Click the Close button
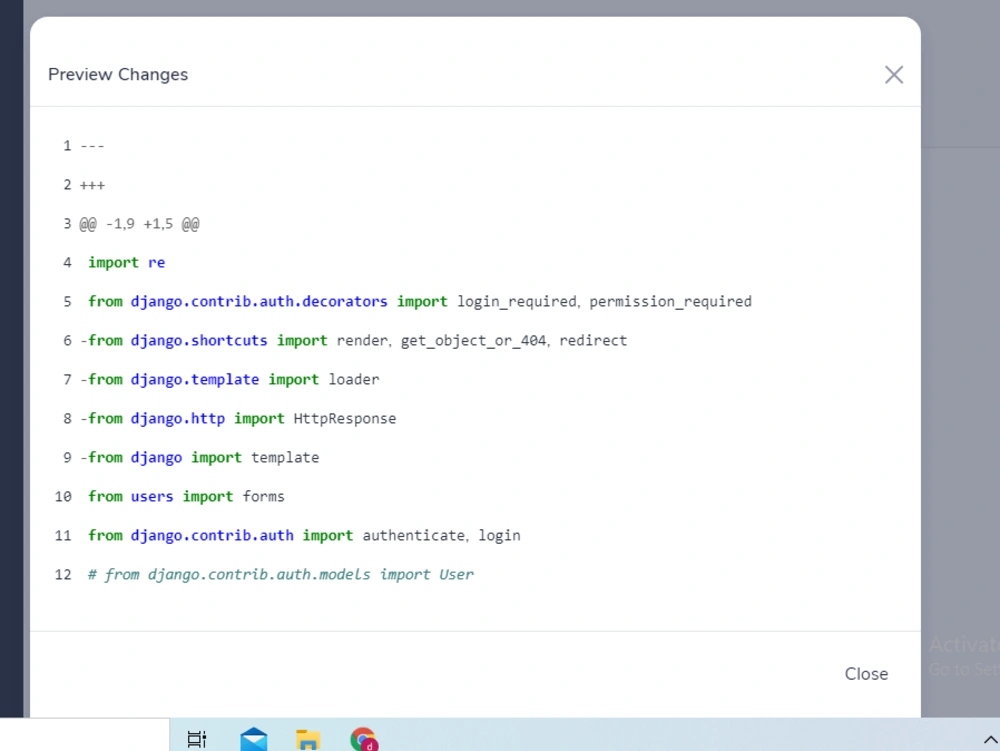 866,673
